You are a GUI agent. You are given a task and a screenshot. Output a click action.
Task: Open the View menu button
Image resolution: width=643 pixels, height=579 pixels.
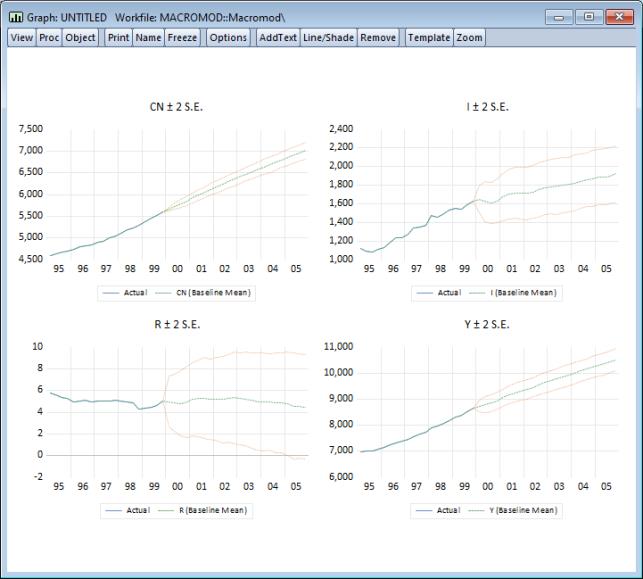[x=22, y=37]
